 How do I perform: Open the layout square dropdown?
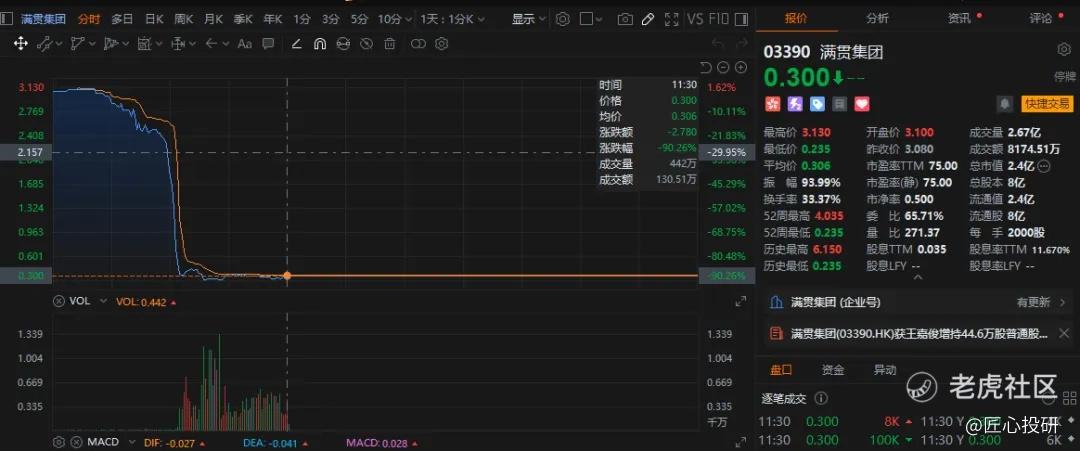tap(591, 19)
